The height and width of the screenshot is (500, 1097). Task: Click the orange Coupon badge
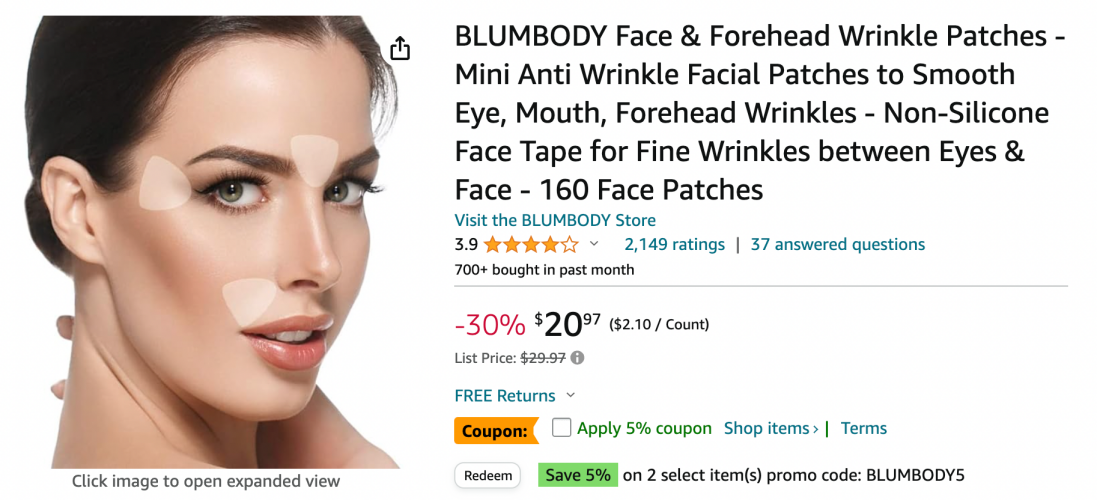pos(496,431)
